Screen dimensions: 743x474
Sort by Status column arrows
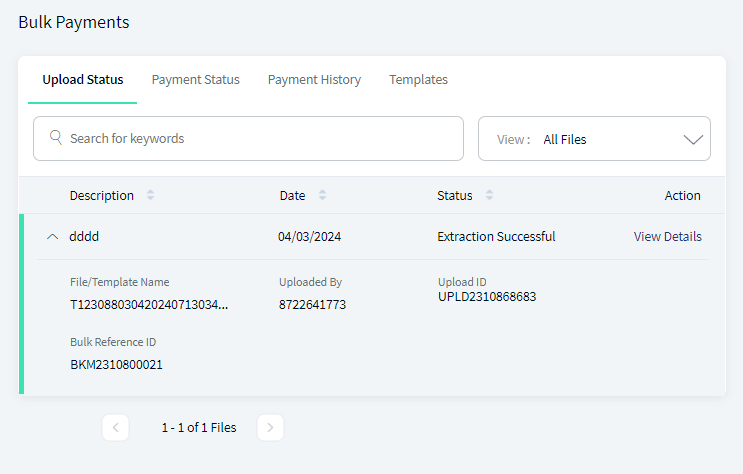tap(489, 195)
